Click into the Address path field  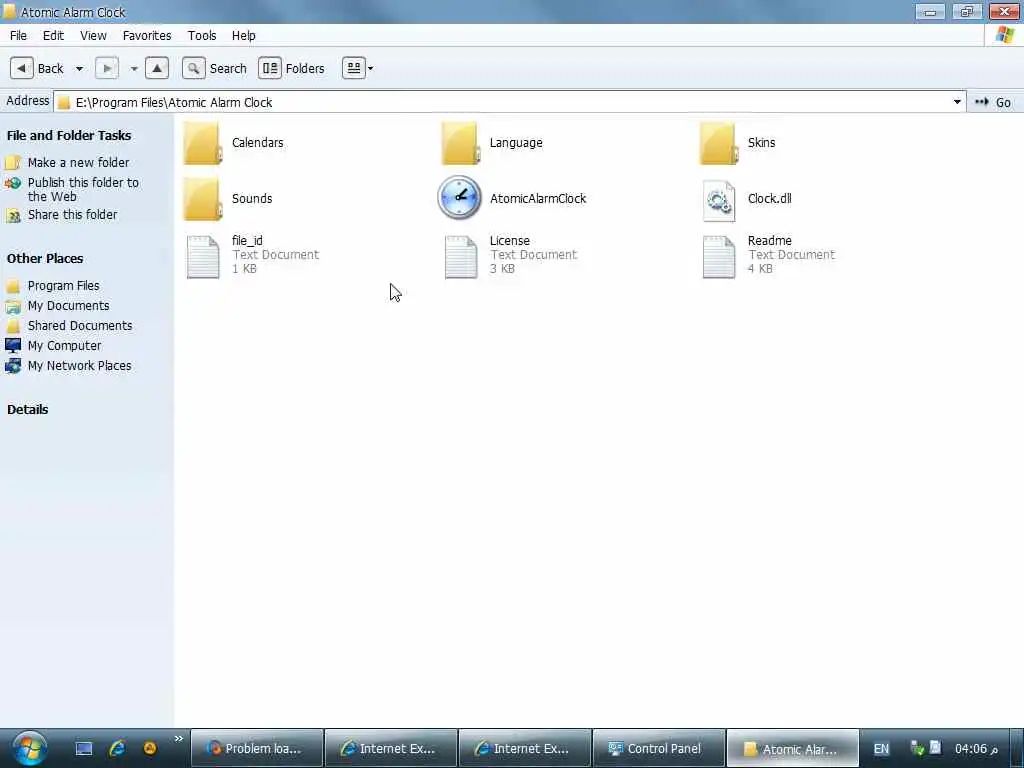coord(509,102)
